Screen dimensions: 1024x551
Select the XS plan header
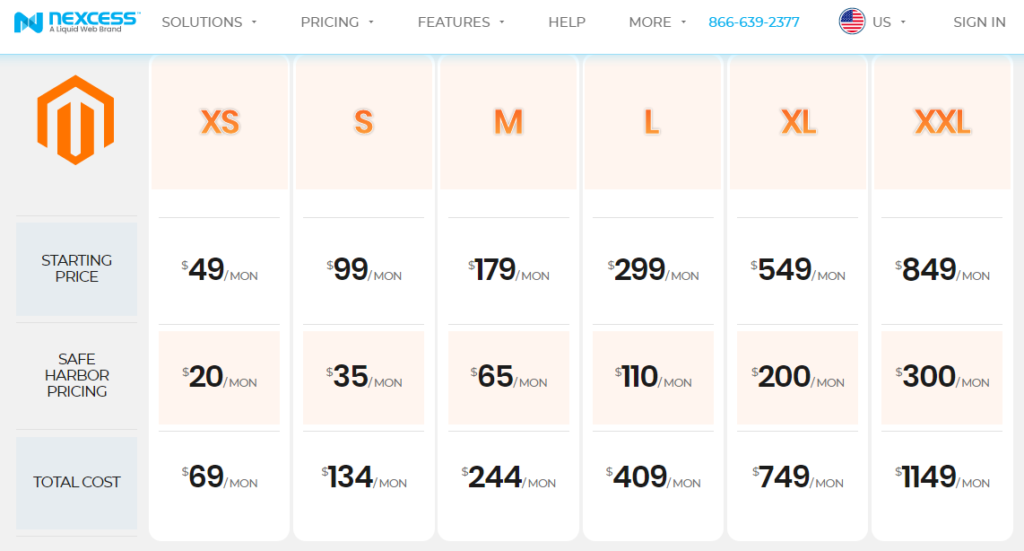coord(220,122)
